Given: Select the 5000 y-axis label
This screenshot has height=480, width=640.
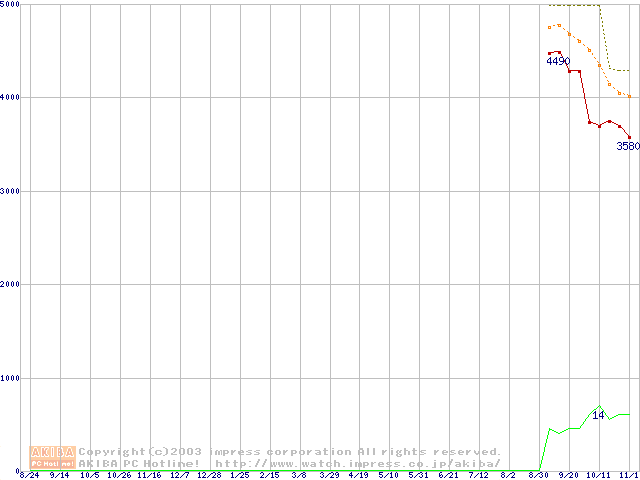Looking at the screenshot, I should pos(12,5).
